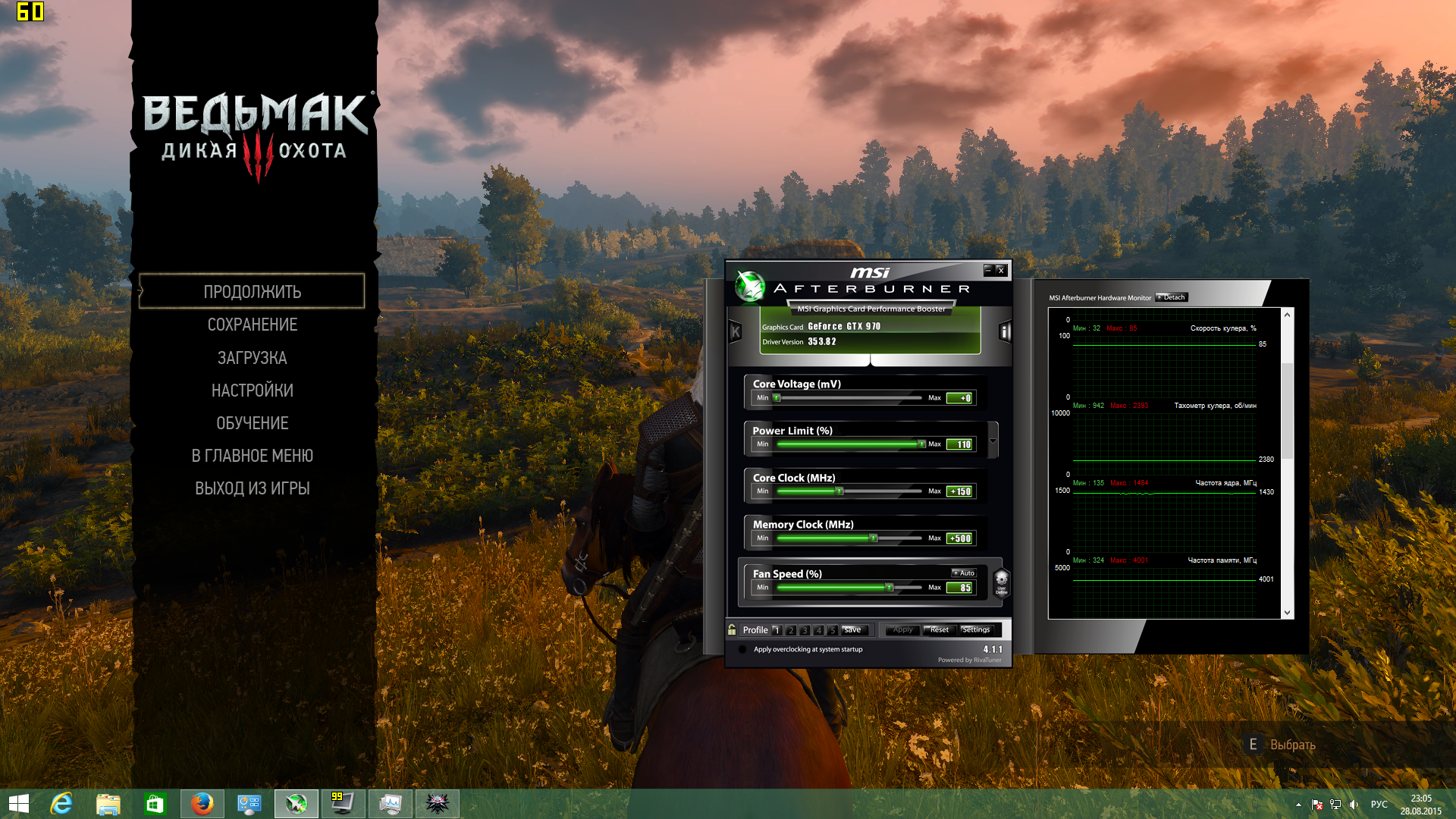Open the information i button

pos(1005,331)
